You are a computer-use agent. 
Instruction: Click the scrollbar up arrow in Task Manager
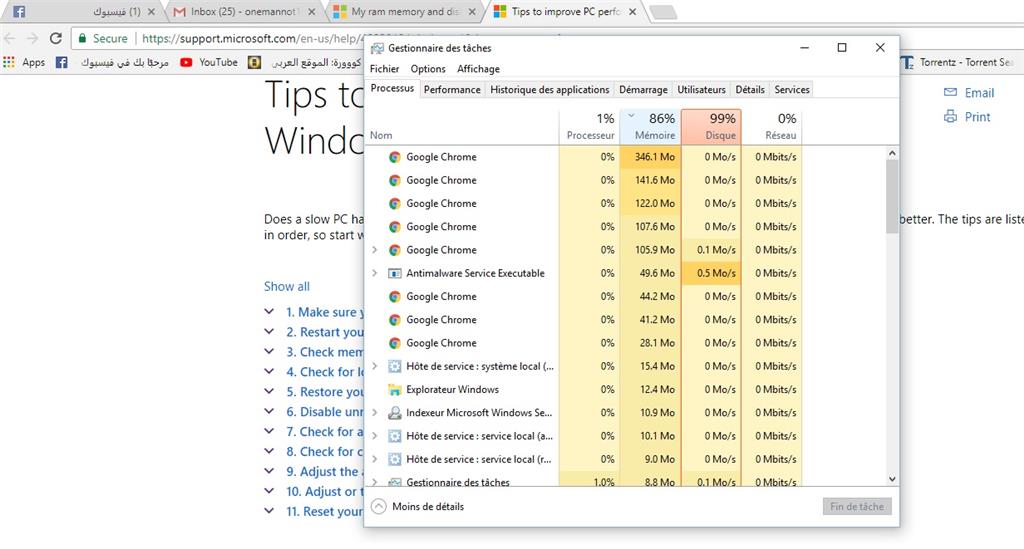click(x=892, y=153)
